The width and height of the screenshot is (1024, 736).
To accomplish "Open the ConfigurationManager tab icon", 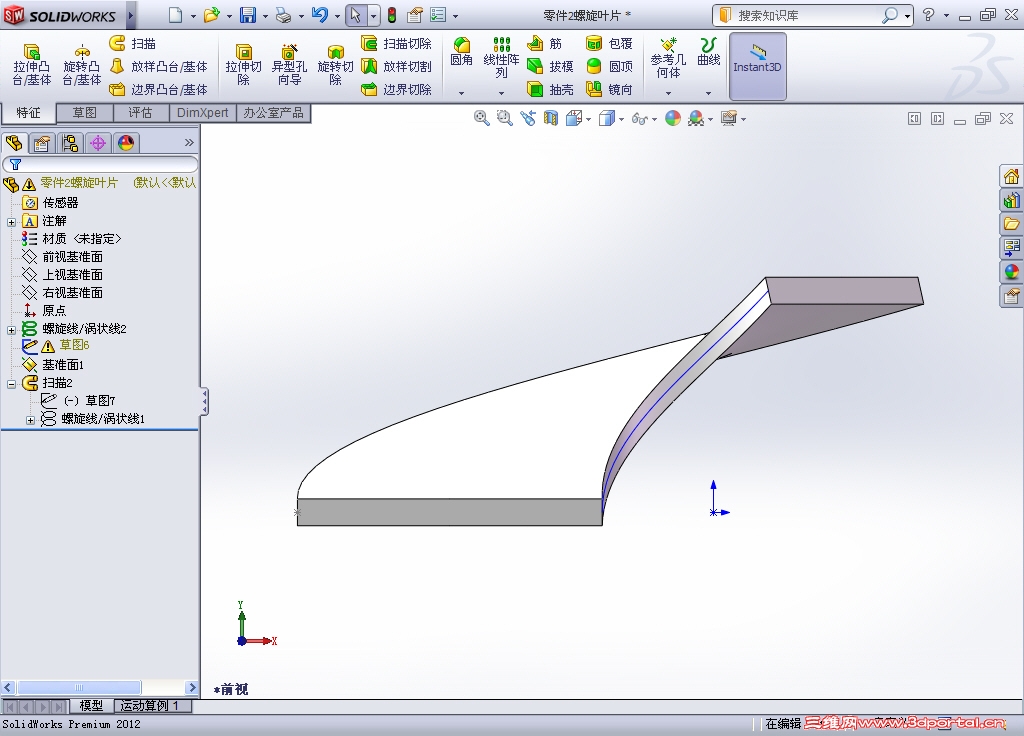I will point(70,143).
